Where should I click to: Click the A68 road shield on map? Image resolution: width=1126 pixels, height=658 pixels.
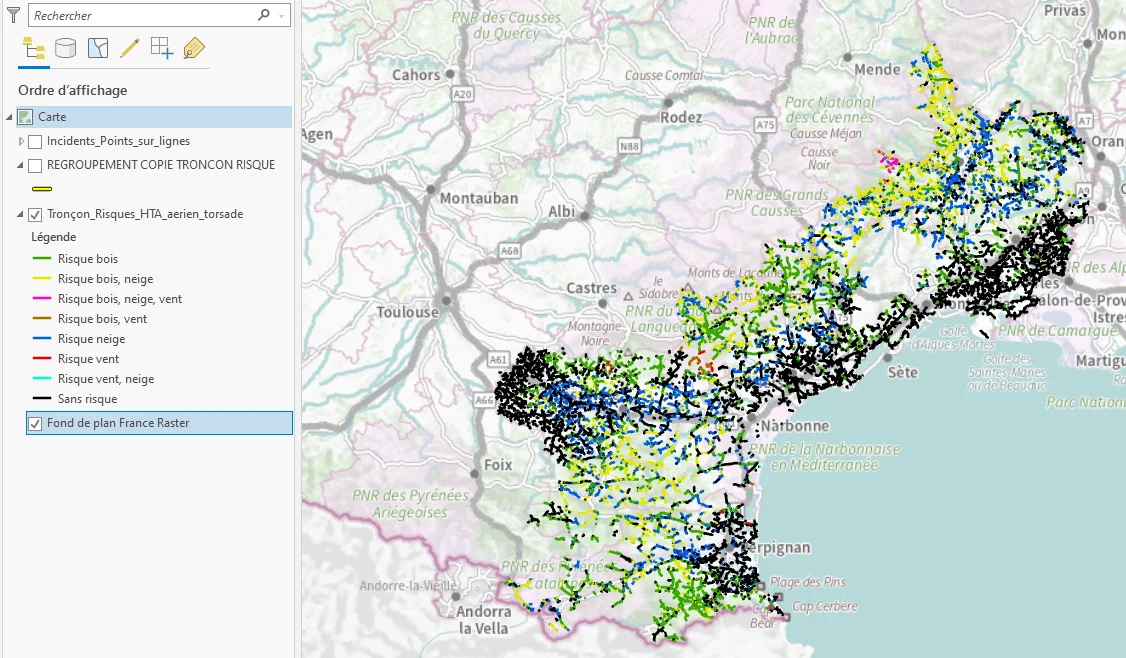tap(509, 251)
